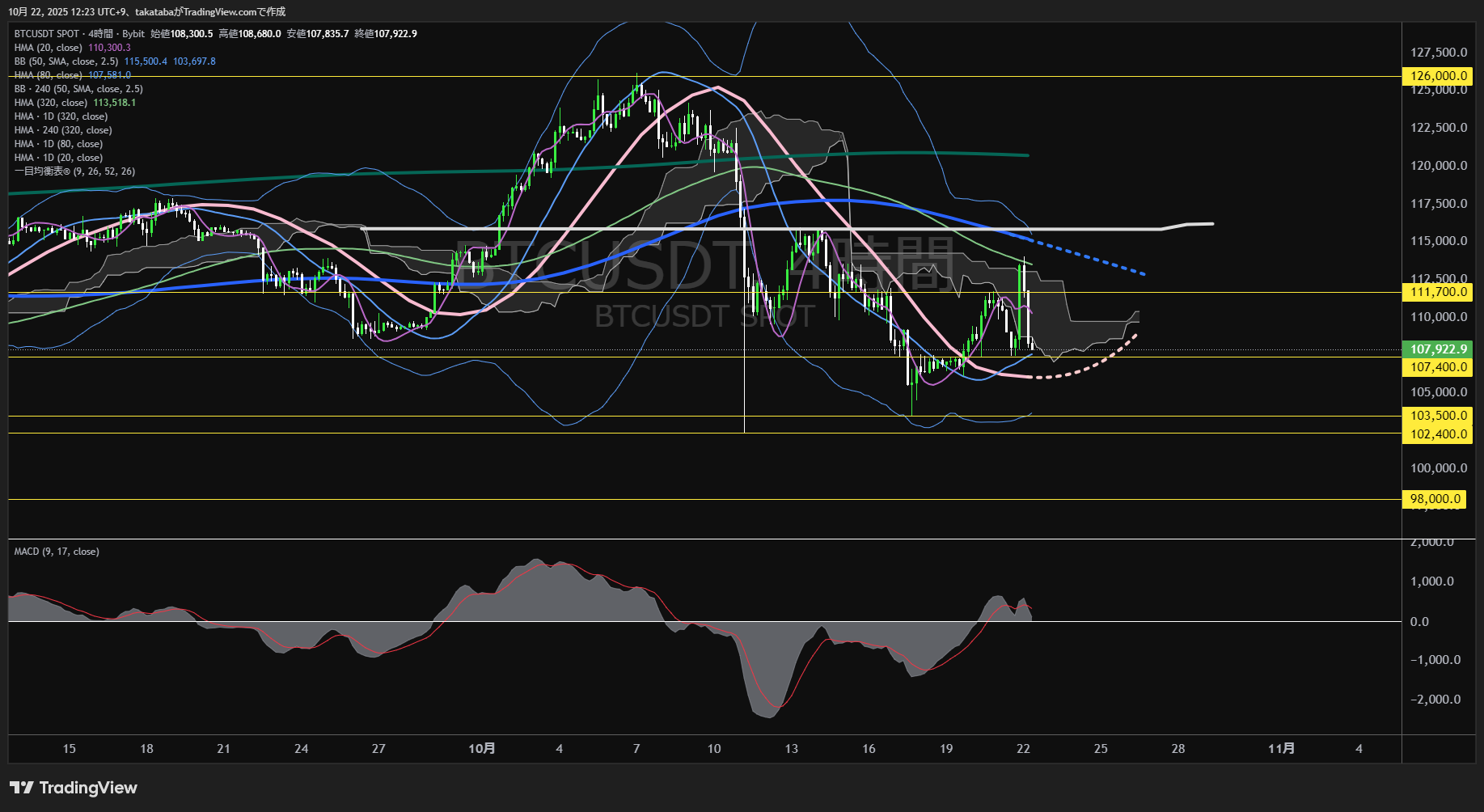
Task: Select the green current price 107,922.9 label
Action: [x=1437, y=349]
